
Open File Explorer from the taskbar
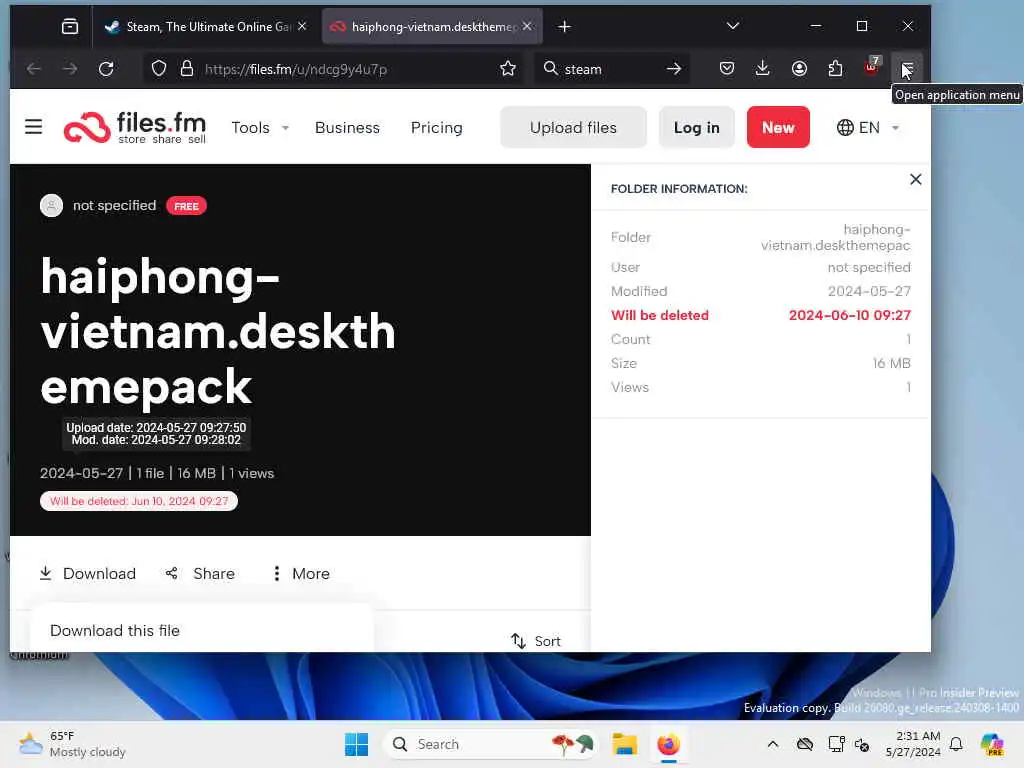point(624,744)
